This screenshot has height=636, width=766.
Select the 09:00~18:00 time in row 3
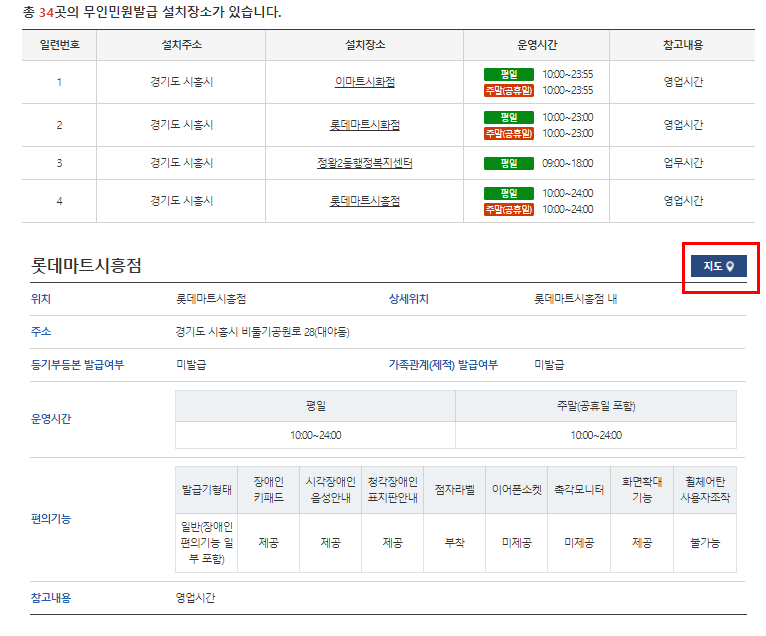[x=568, y=163]
